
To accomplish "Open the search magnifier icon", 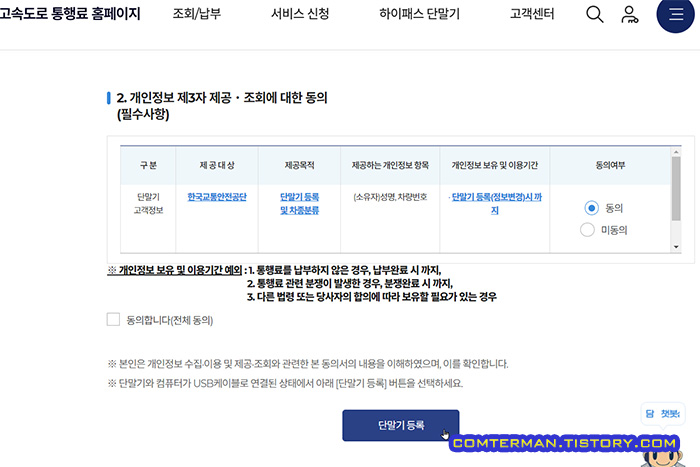I will tap(594, 14).
